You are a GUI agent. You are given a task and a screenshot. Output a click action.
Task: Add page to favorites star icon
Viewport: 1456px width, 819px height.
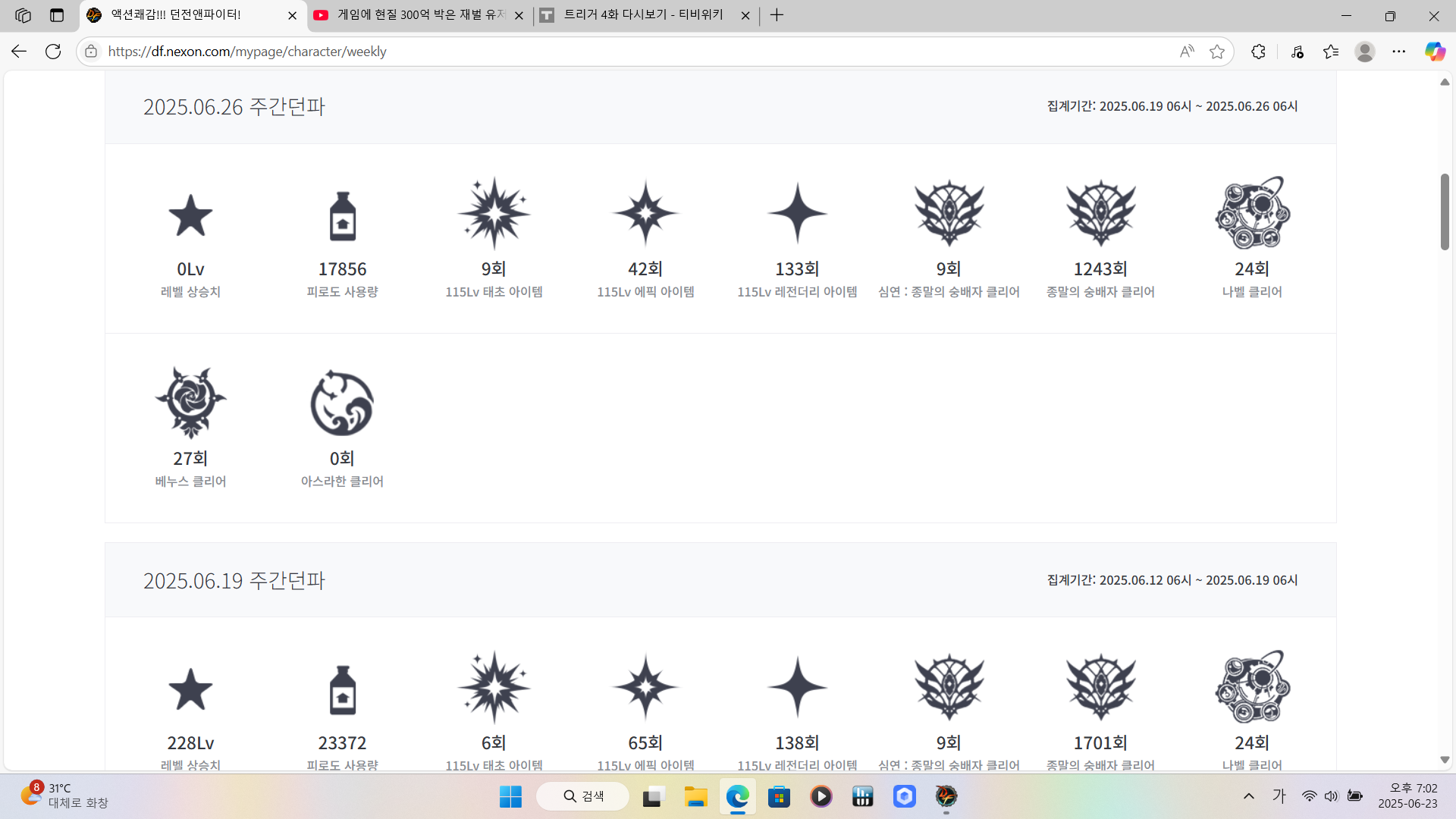1217,52
